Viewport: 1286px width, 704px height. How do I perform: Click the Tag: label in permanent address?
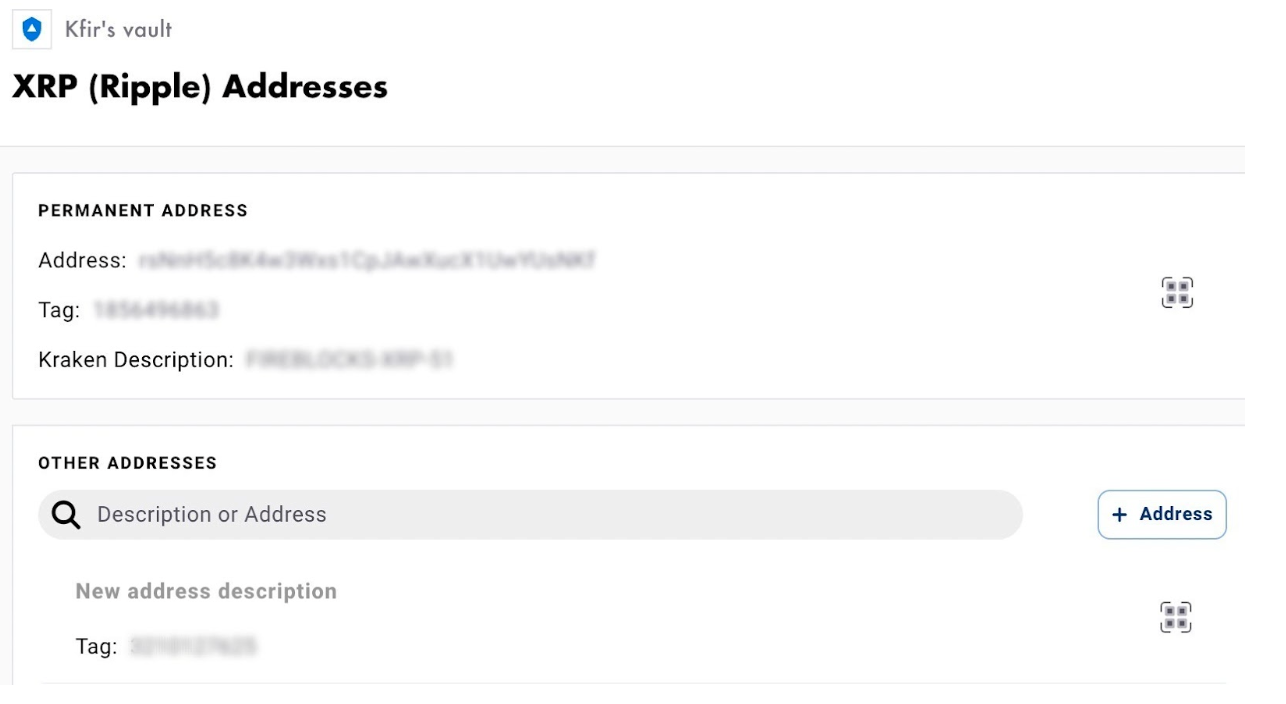tap(59, 311)
